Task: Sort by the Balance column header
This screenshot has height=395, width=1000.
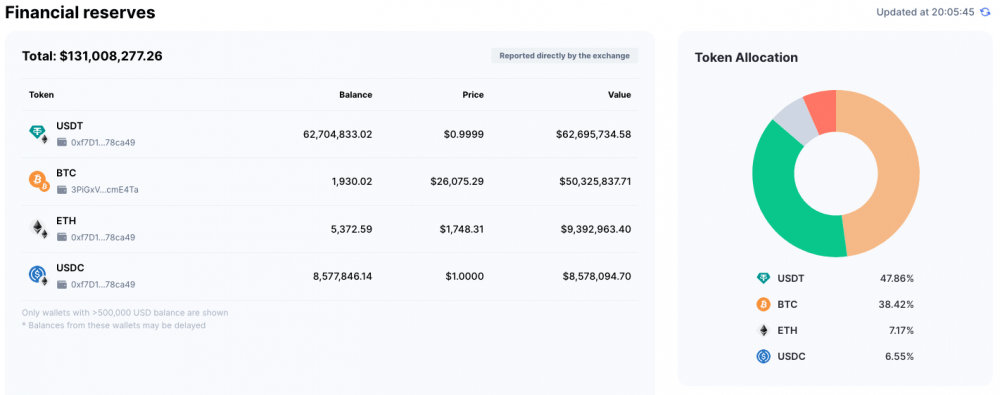Action: pyautogui.click(x=355, y=94)
